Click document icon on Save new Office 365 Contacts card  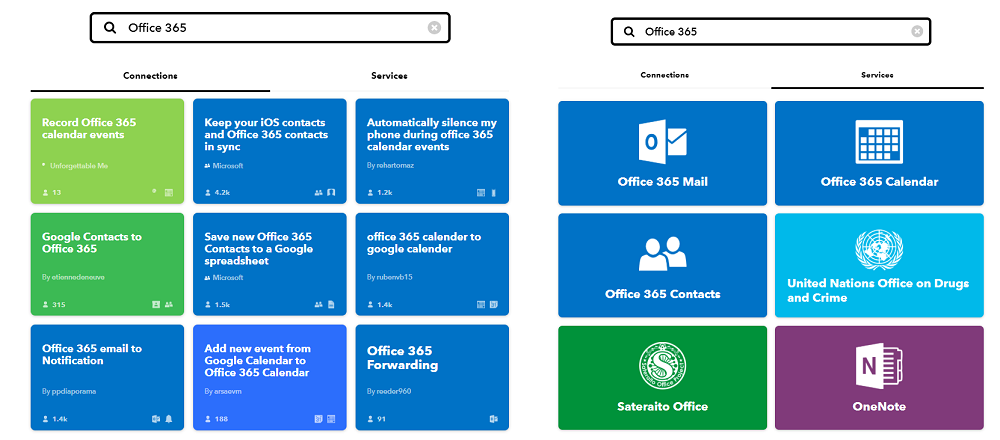click(x=331, y=305)
